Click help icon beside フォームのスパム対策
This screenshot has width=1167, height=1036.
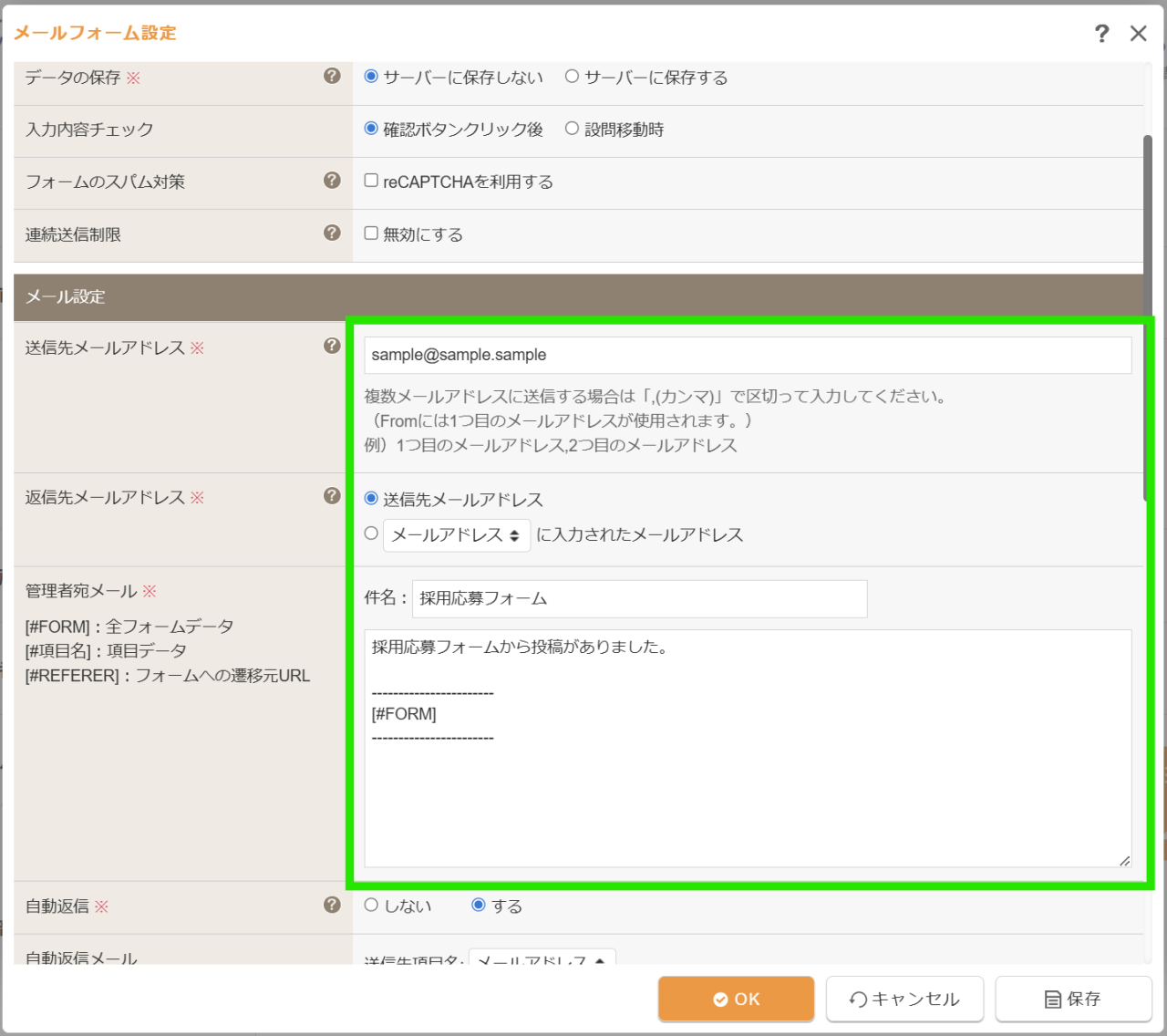coord(332,181)
